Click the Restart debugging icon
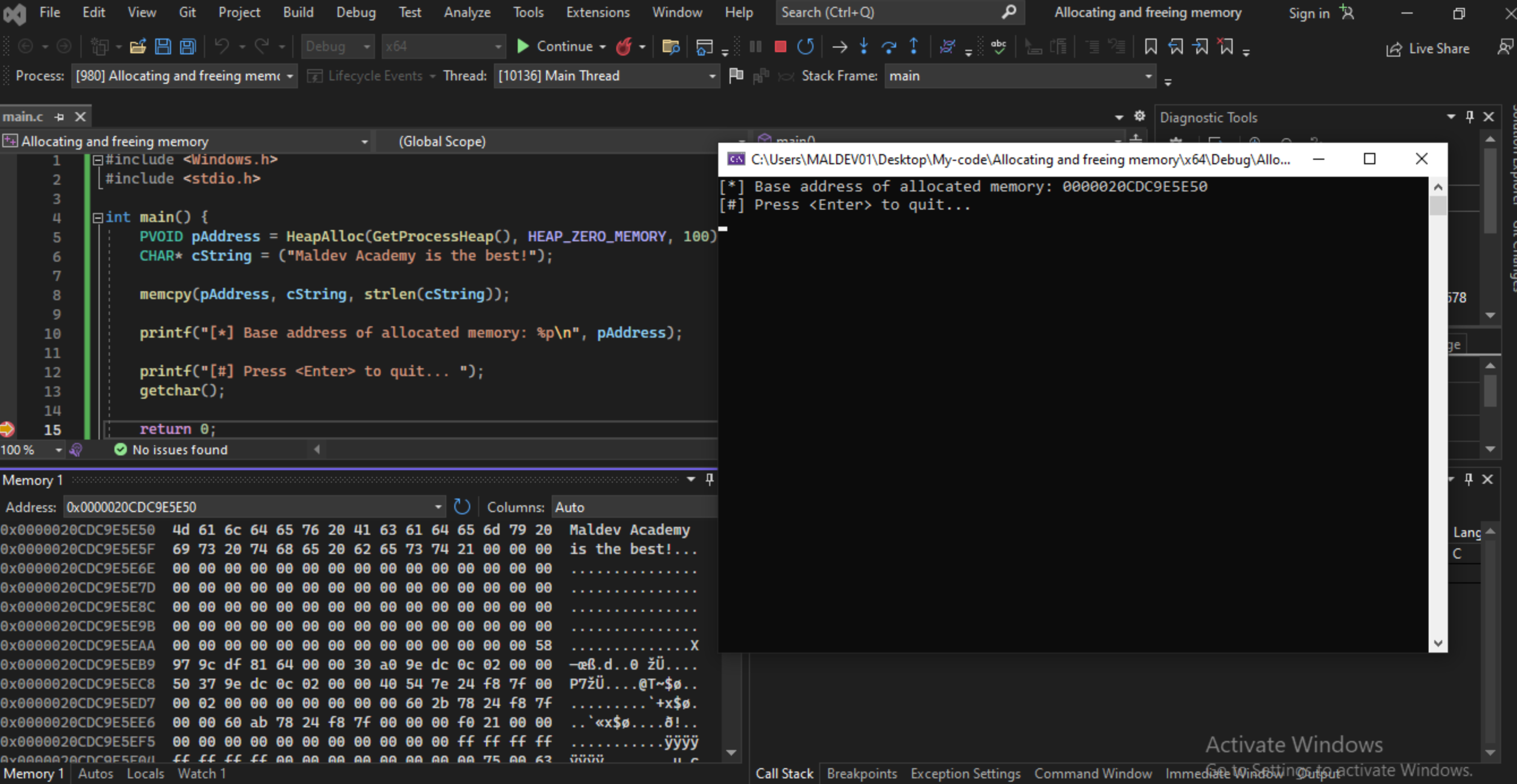The image size is (1517, 784). click(805, 46)
